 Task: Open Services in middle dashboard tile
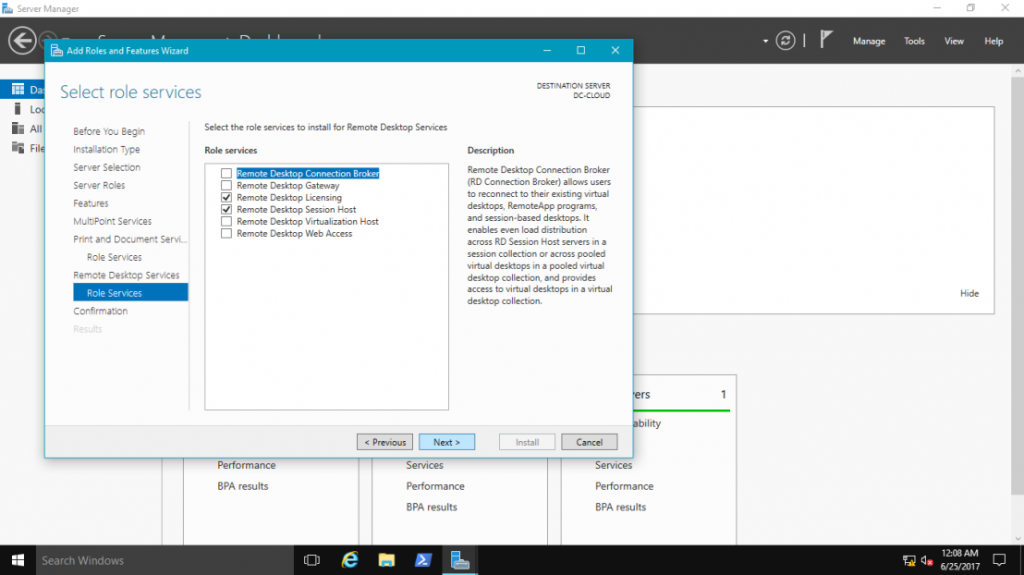(x=424, y=465)
